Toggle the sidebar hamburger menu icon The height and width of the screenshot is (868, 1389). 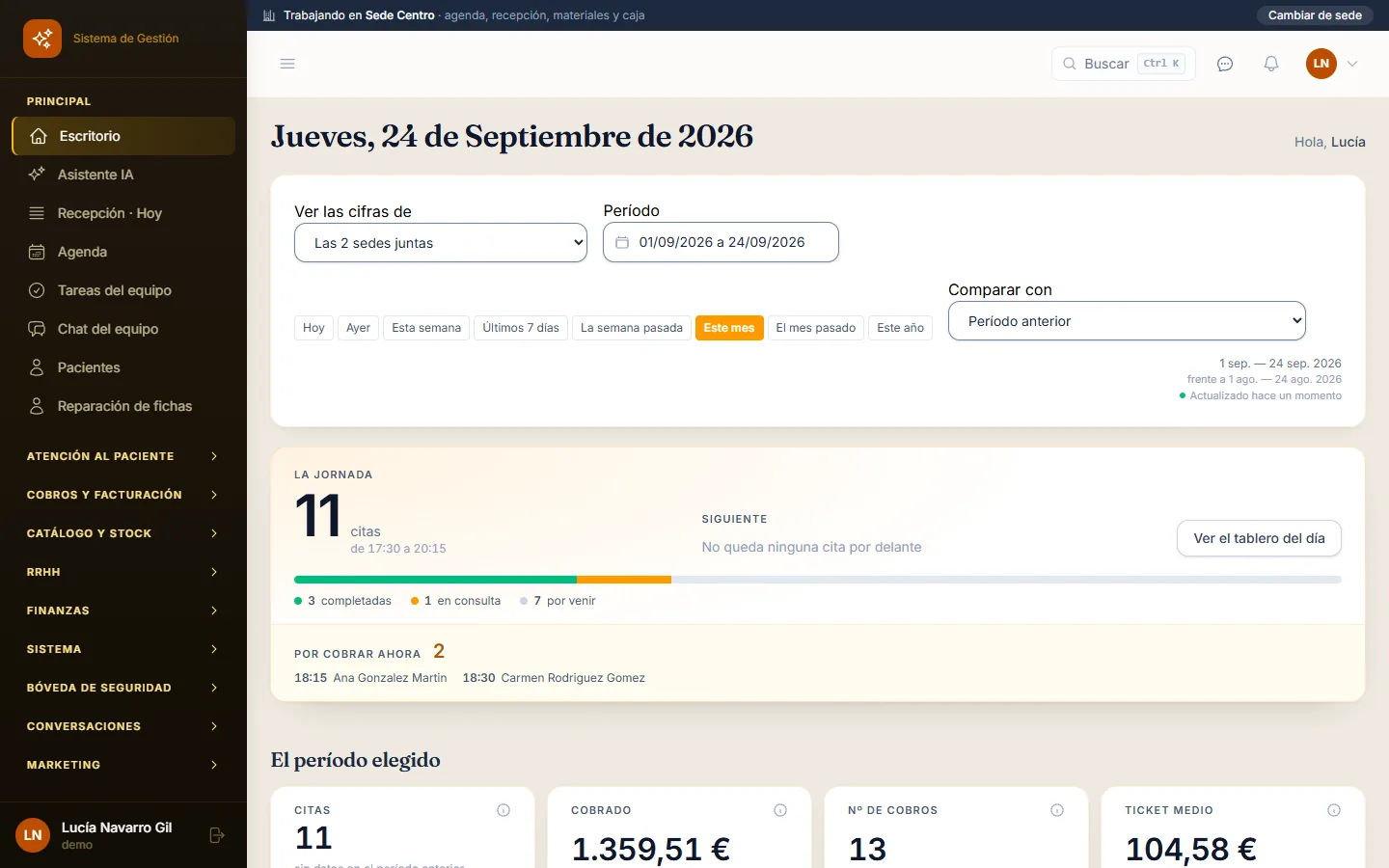click(x=287, y=64)
